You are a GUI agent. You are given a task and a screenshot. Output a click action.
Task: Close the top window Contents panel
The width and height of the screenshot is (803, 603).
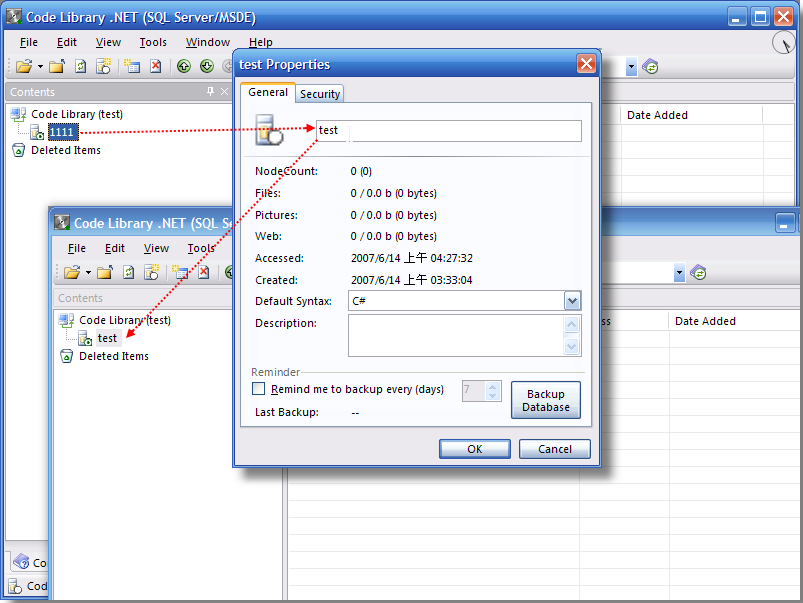[224, 91]
